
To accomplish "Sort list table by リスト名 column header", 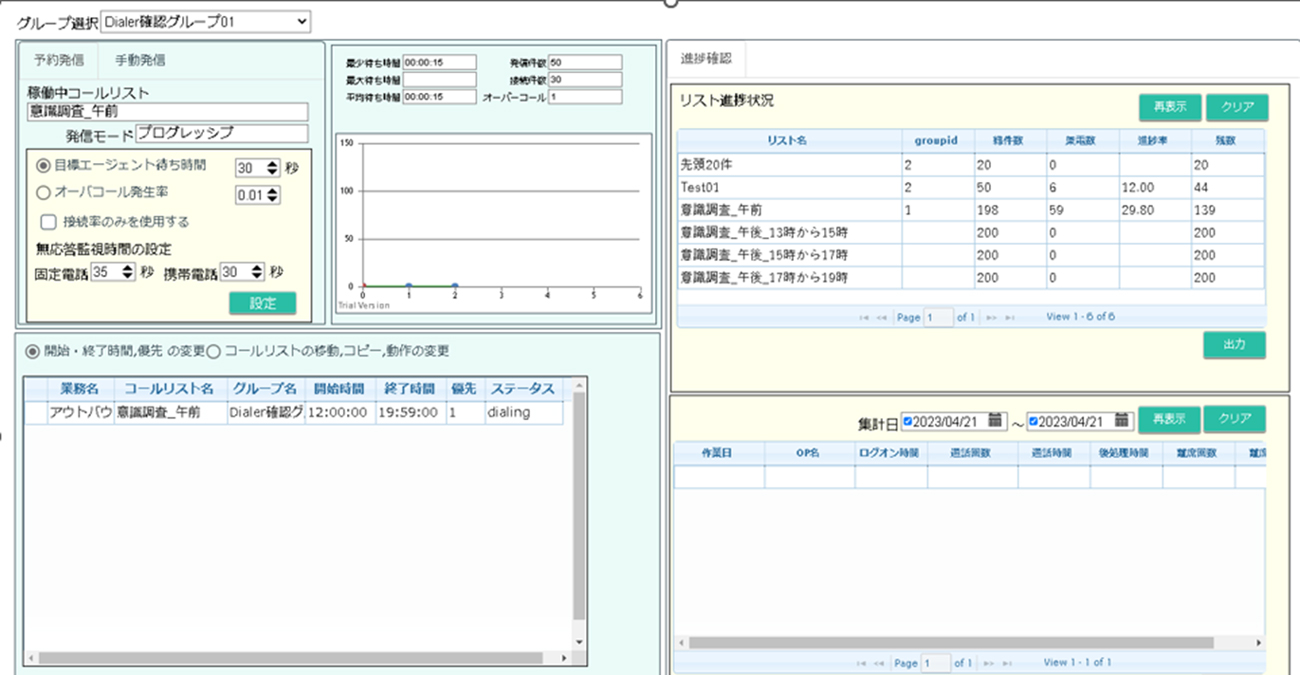I will [788, 140].
